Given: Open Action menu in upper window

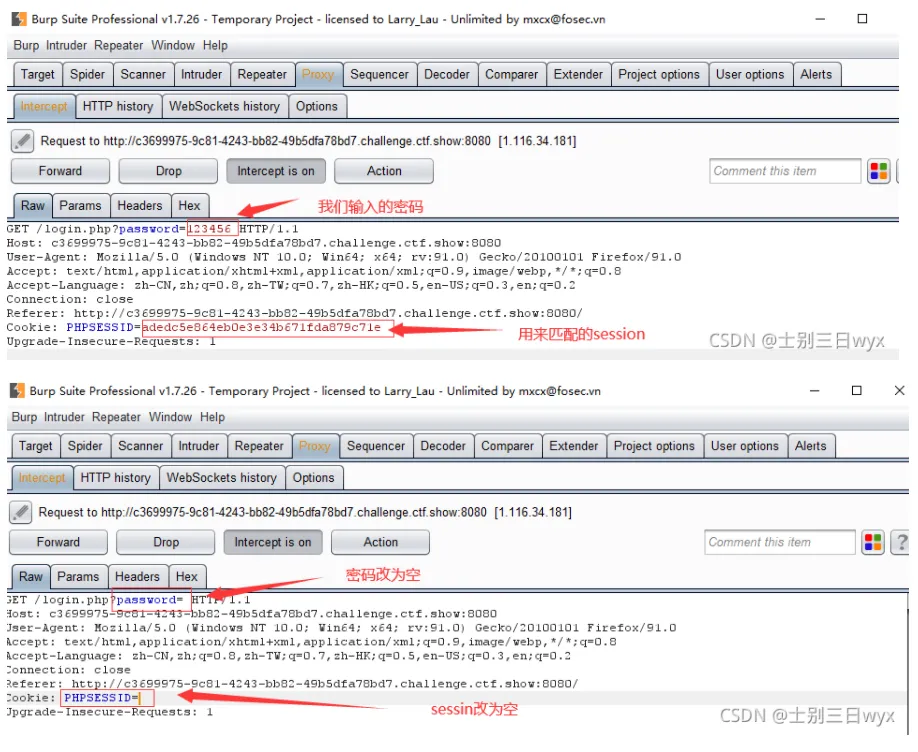Looking at the screenshot, I should coord(384,171).
